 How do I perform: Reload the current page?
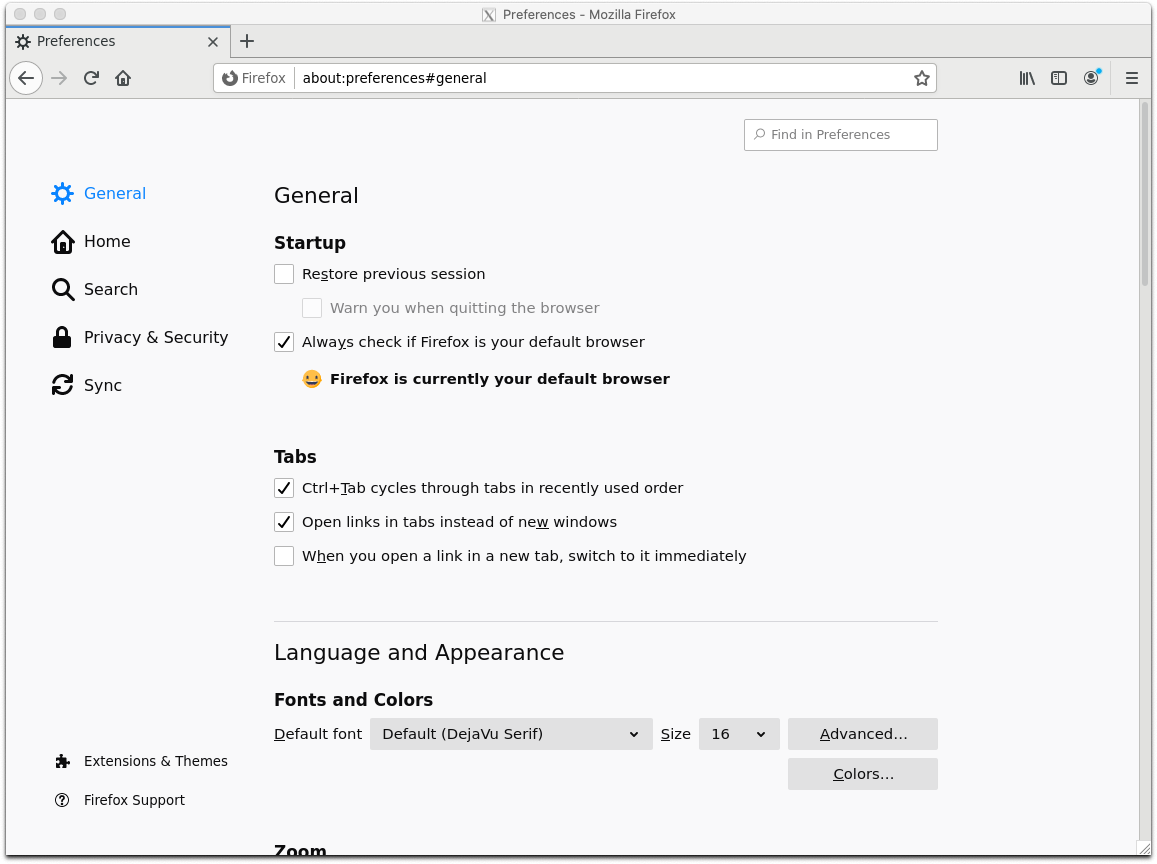[91, 78]
